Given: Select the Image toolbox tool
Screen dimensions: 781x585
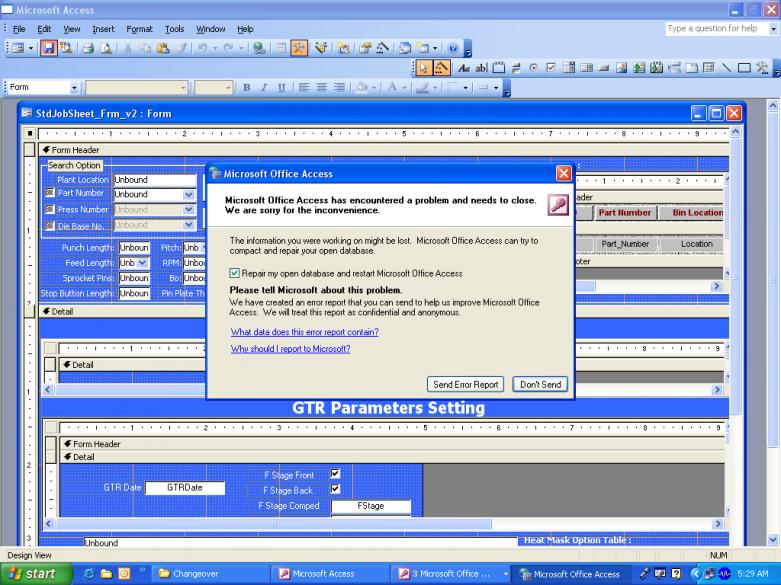Looking at the screenshot, I should tap(621, 68).
